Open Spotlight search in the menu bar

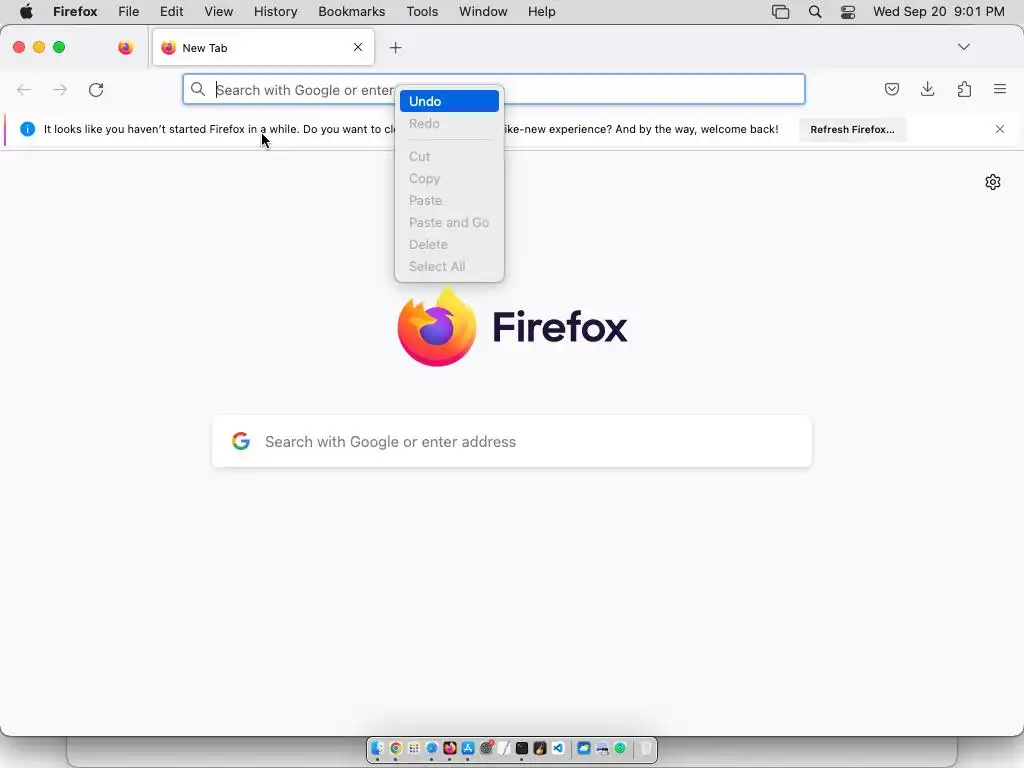click(x=814, y=12)
